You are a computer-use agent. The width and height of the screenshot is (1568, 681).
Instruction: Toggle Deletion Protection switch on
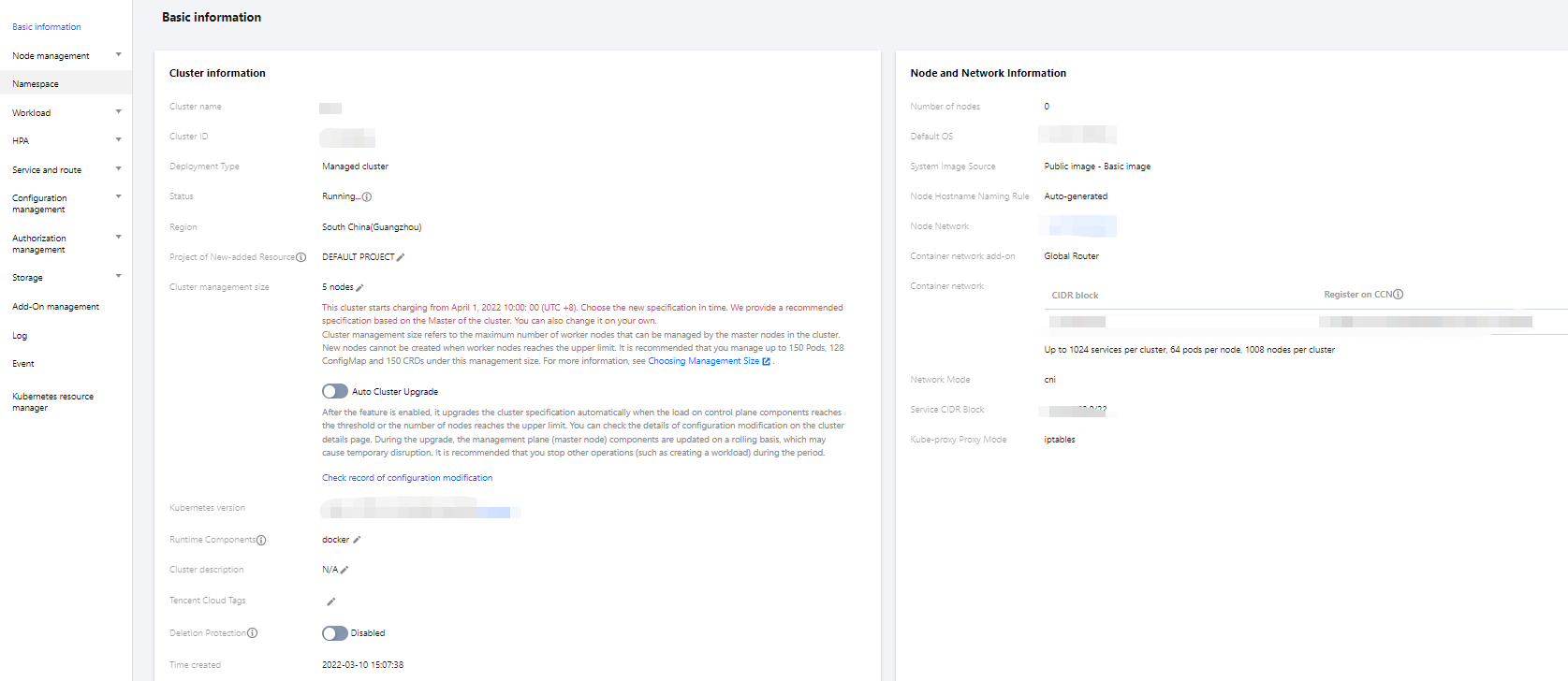coord(334,633)
